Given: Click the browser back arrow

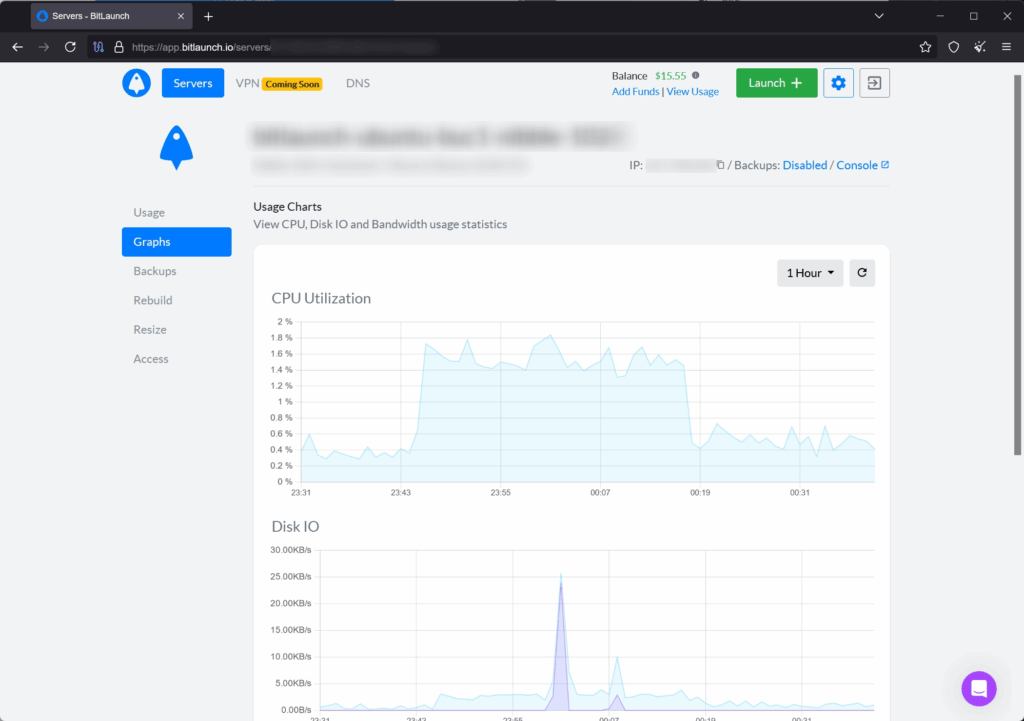Looking at the screenshot, I should click(18, 47).
